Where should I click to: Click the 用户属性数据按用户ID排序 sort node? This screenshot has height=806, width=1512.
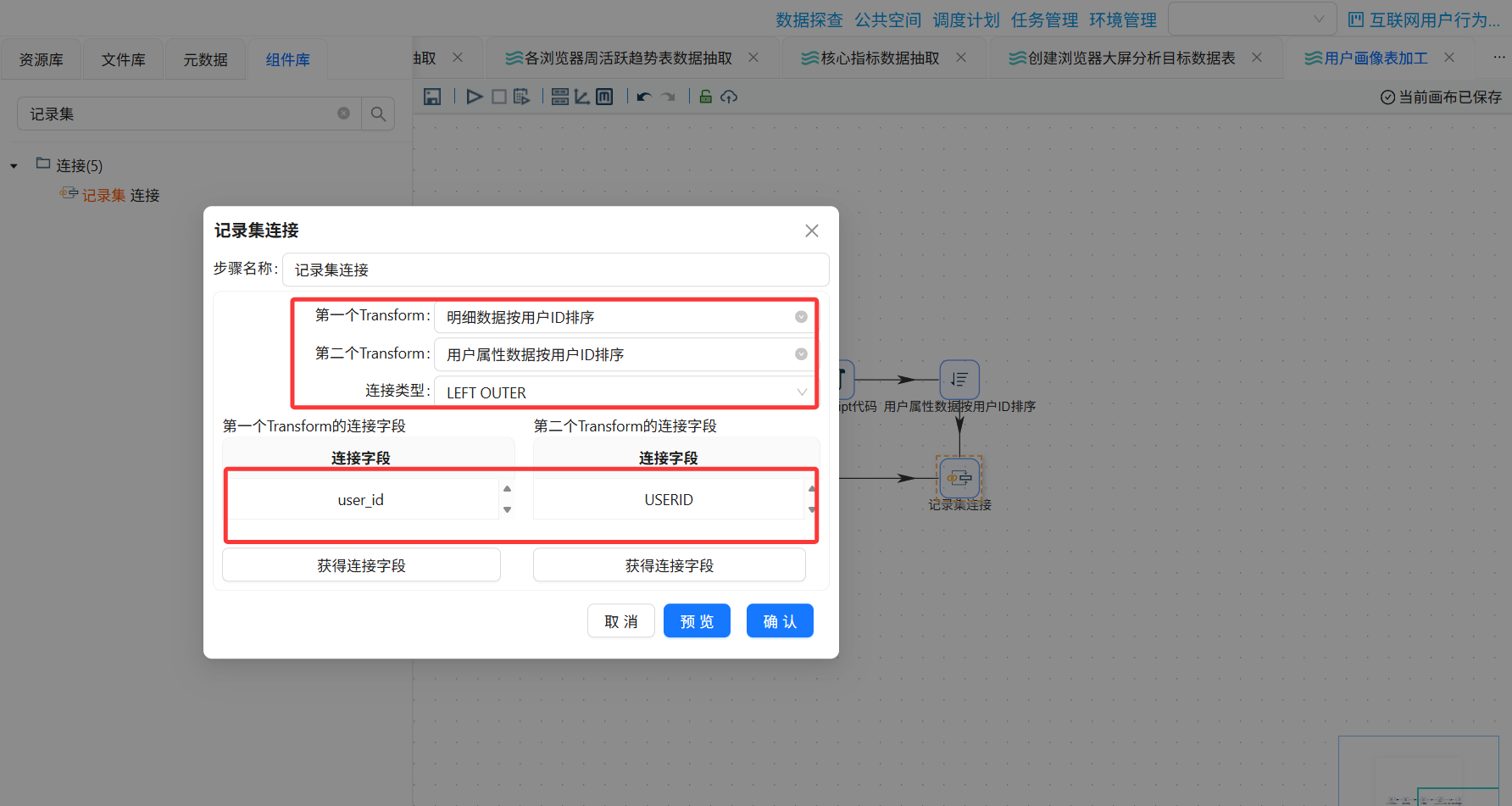click(959, 379)
